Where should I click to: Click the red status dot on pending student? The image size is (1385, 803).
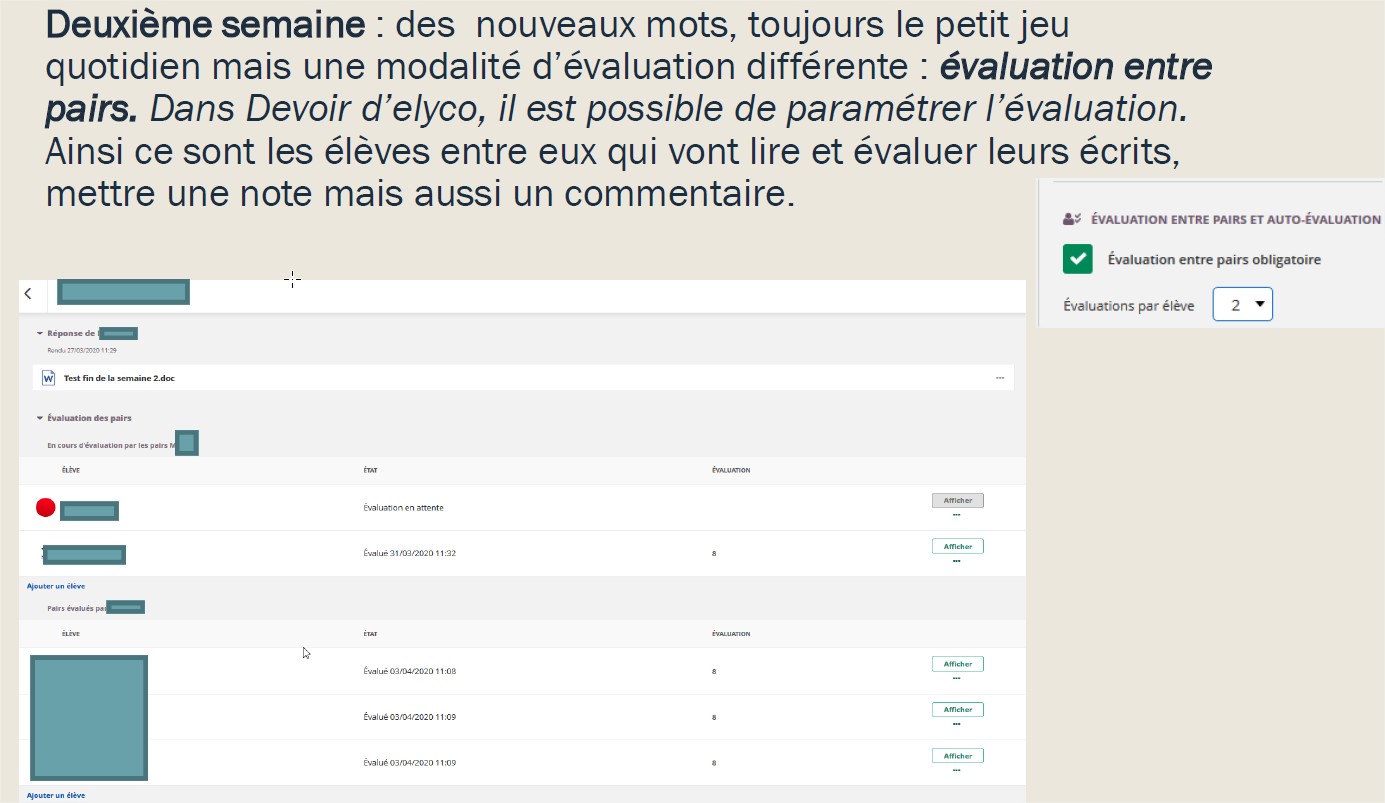click(x=45, y=508)
